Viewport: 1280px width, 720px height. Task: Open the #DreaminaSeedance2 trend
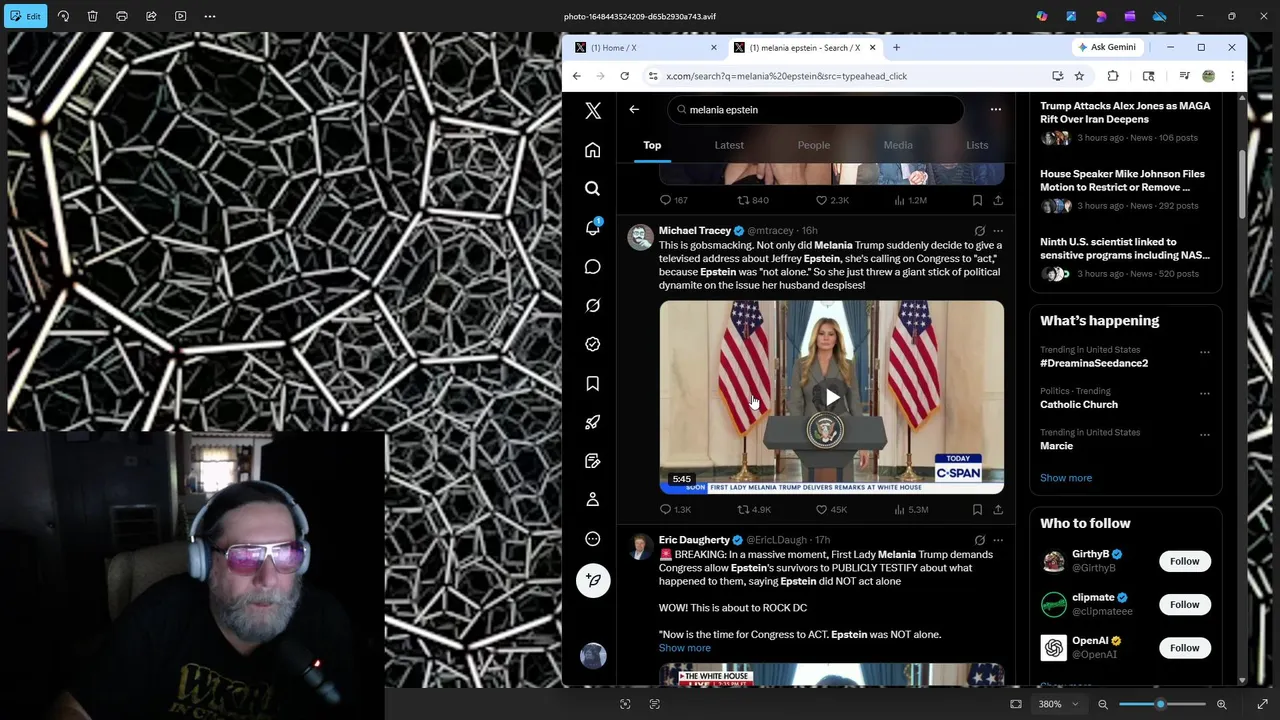(x=1094, y=363)
